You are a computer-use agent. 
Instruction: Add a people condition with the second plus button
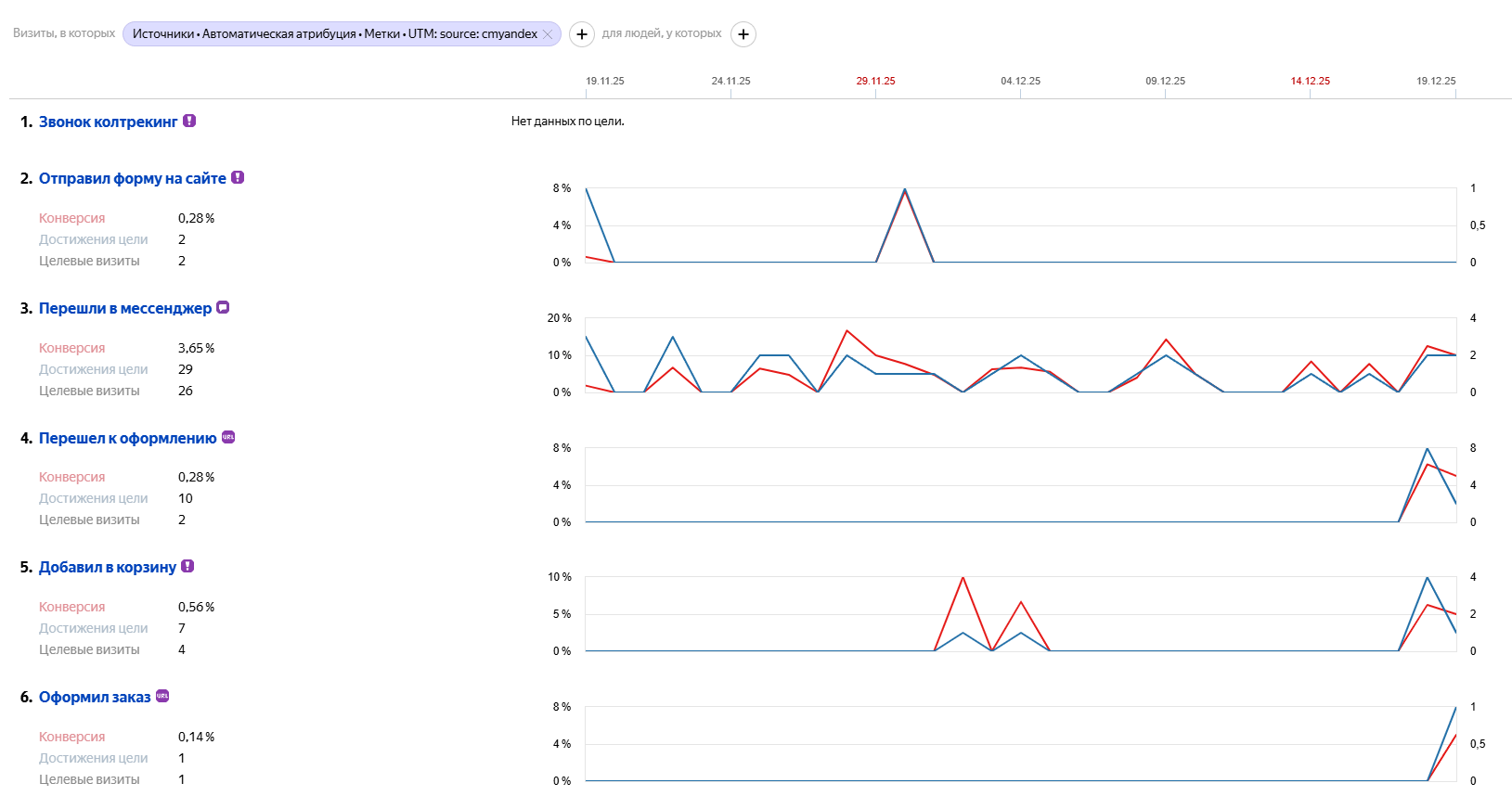tap(743, 34)
